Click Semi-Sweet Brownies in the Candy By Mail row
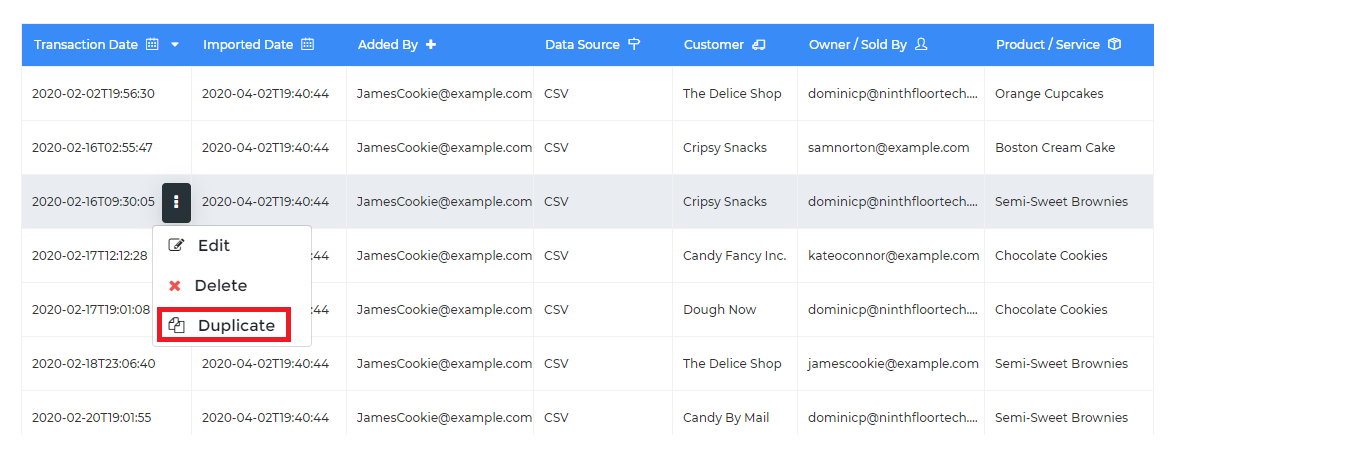 click(x=1061, y=418)
